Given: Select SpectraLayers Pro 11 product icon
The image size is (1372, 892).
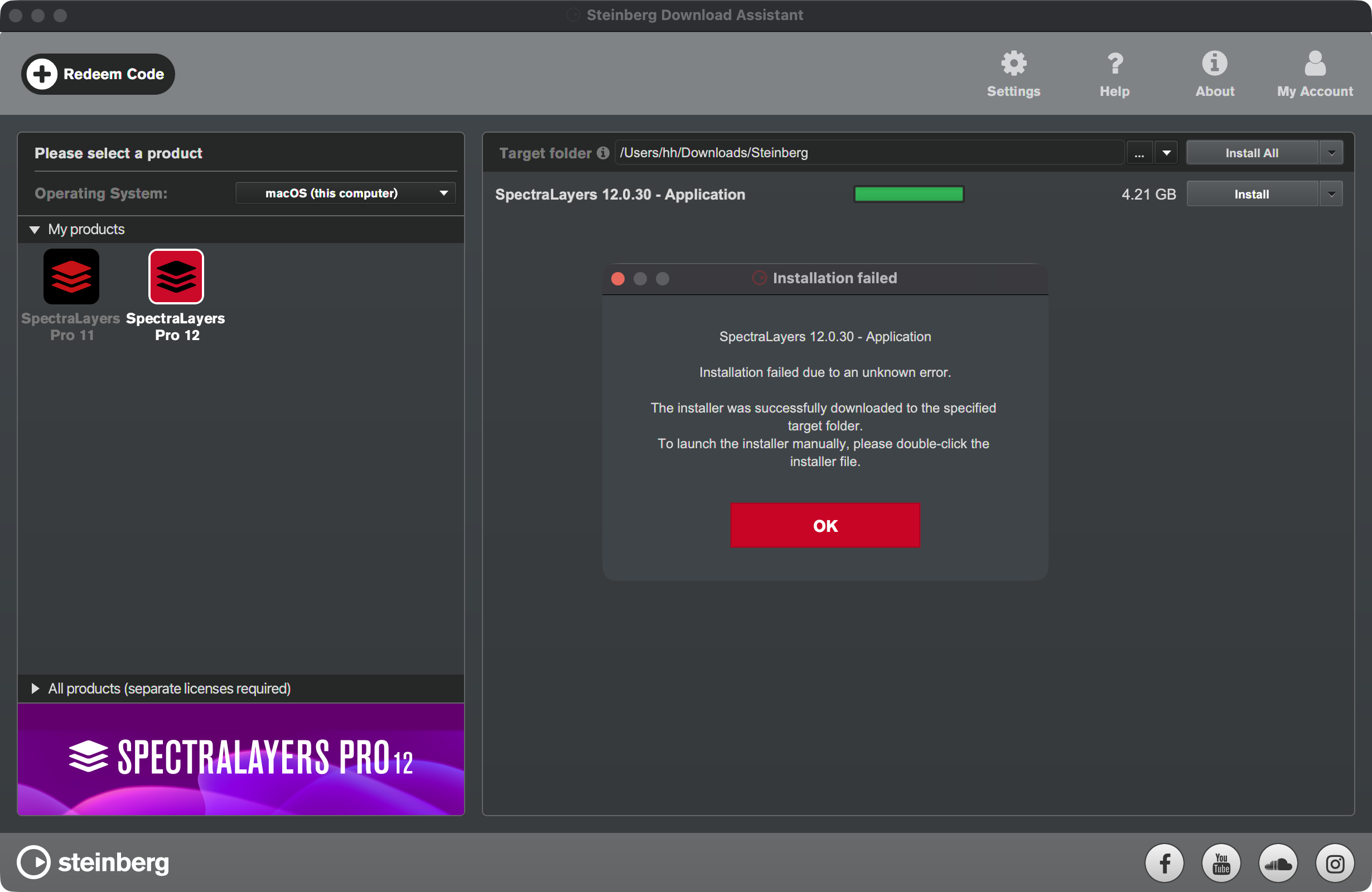Looking at the screenshot, I should (x=71, y=277).
